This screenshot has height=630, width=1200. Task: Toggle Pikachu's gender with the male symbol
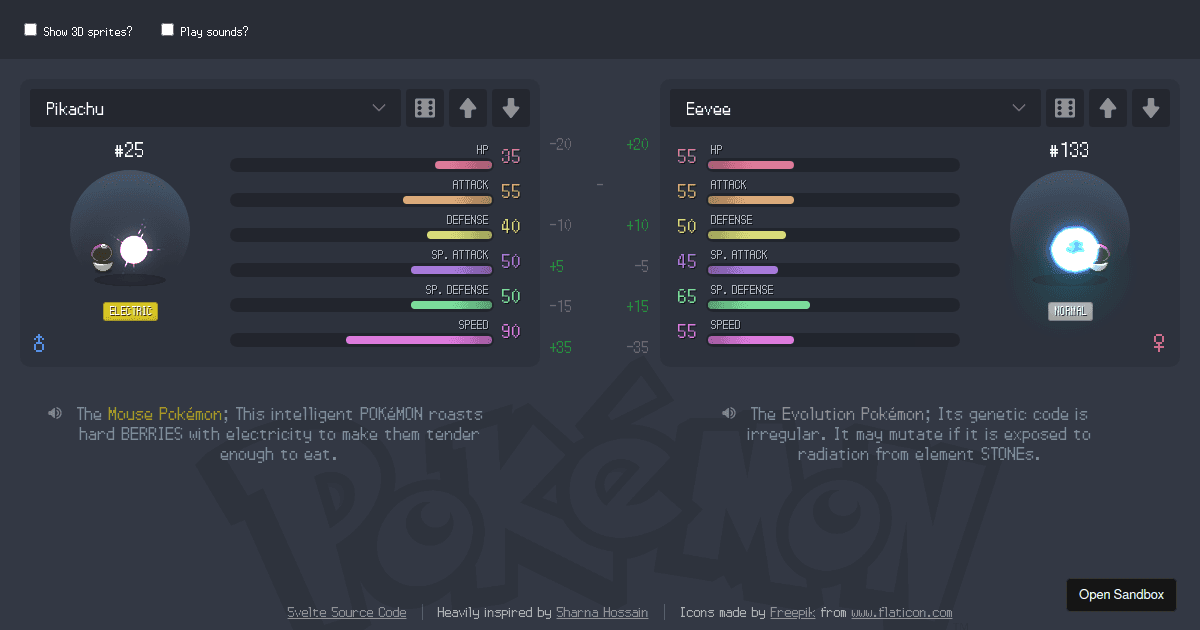click(x=38, y=343)
